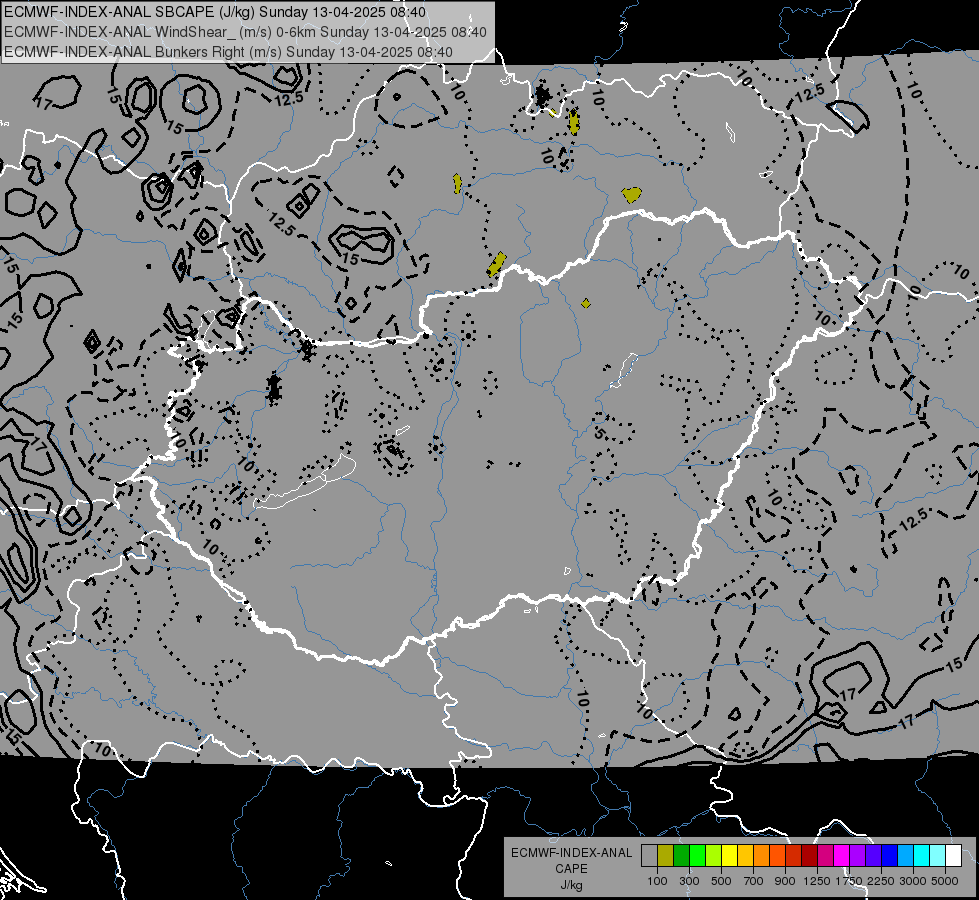
Task: Select the red-orange swatch before the 900 tick
Action: 777,856
